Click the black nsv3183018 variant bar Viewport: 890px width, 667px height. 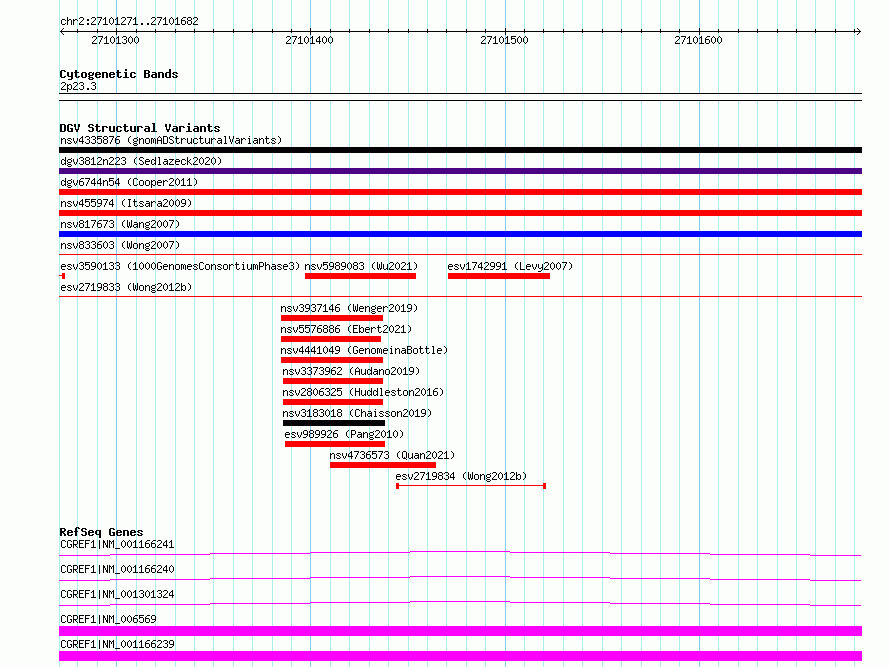[334, 423]
